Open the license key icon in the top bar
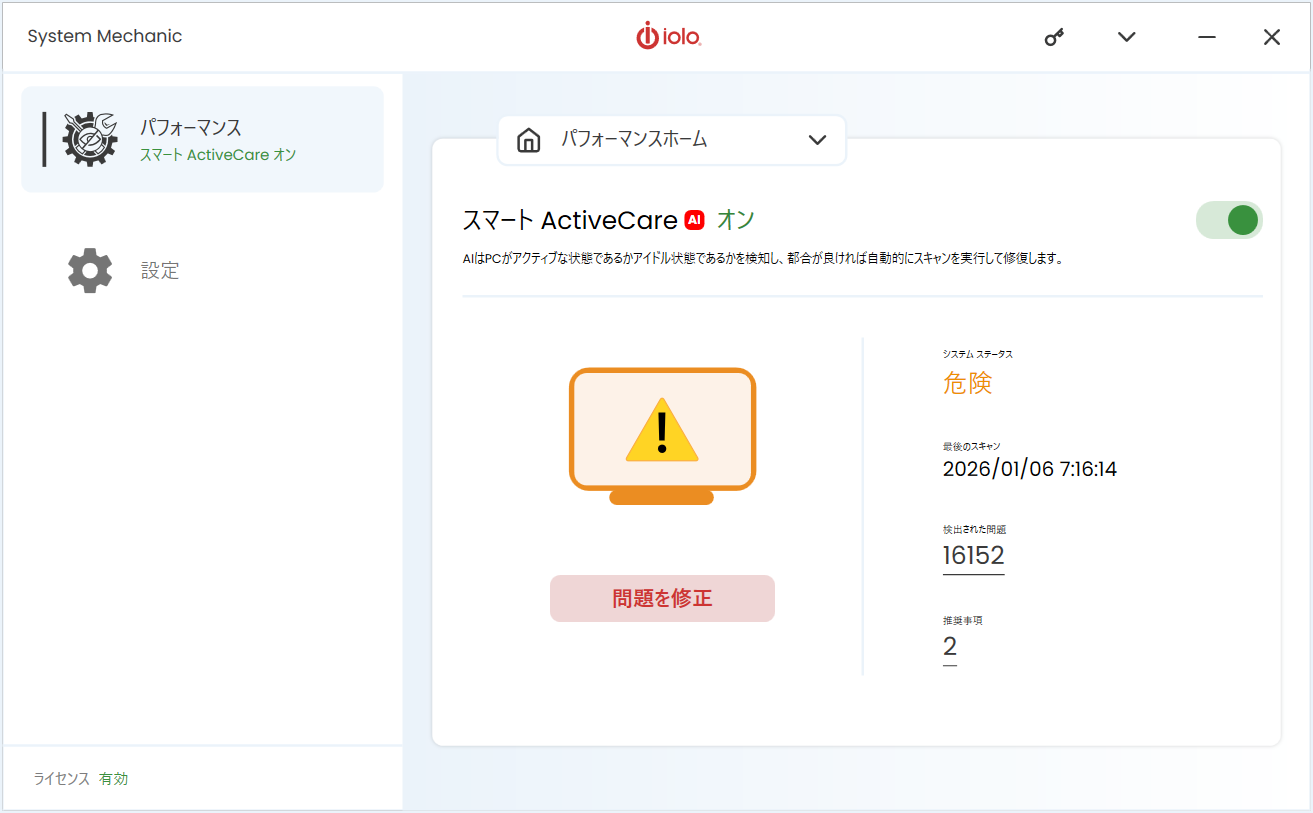1313x813 pixels. (x=1053, y=36)
